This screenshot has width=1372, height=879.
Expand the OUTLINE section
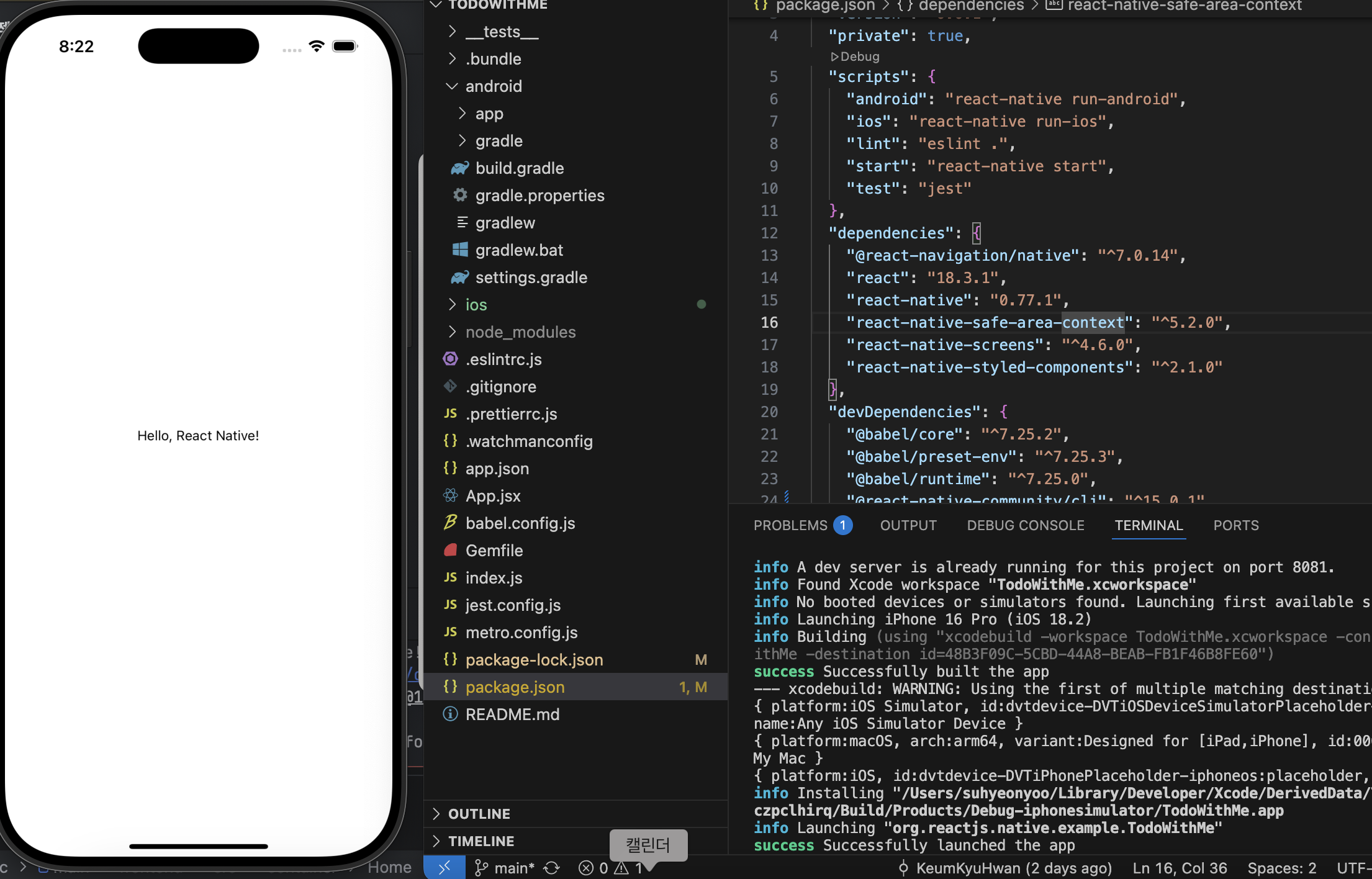click(x=479, y=814)
